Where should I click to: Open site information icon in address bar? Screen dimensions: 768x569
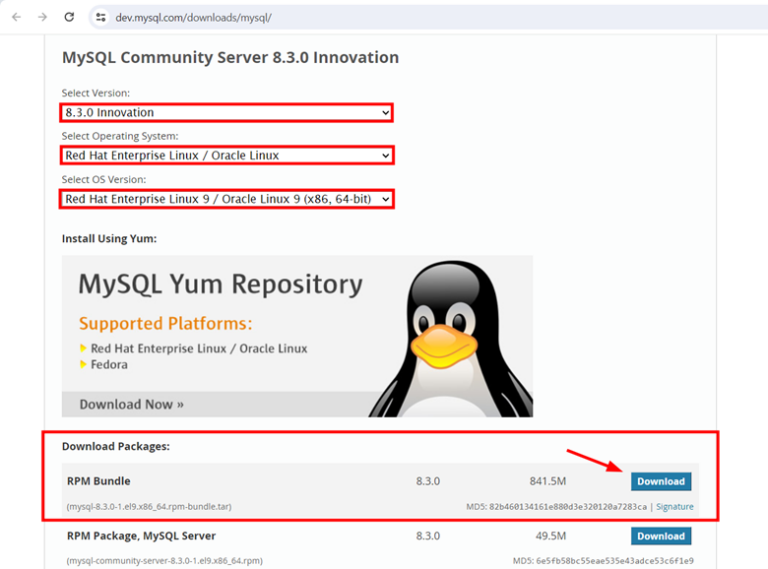[101, 18]
